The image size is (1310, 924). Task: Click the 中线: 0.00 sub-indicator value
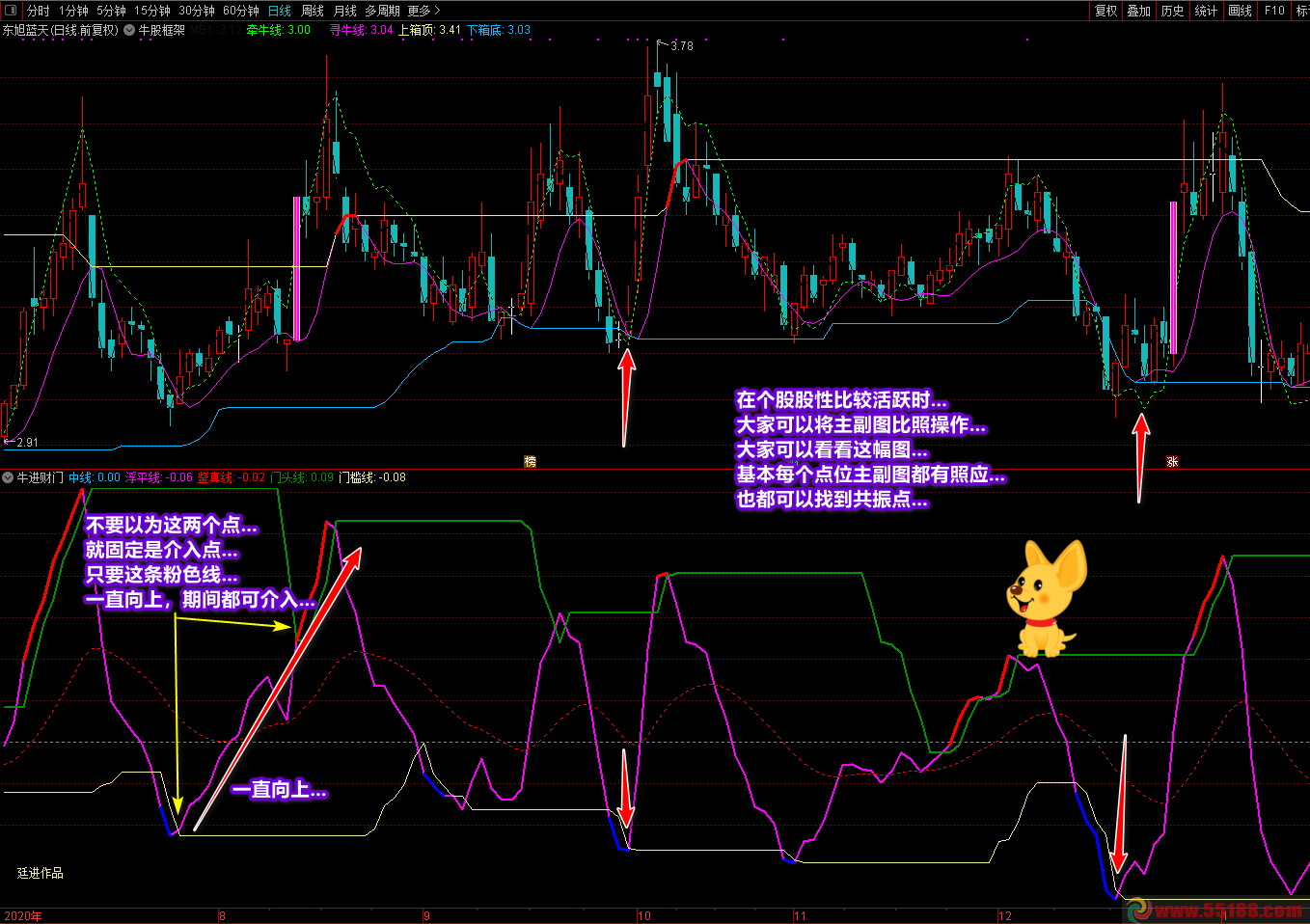[x=95, y=477]
